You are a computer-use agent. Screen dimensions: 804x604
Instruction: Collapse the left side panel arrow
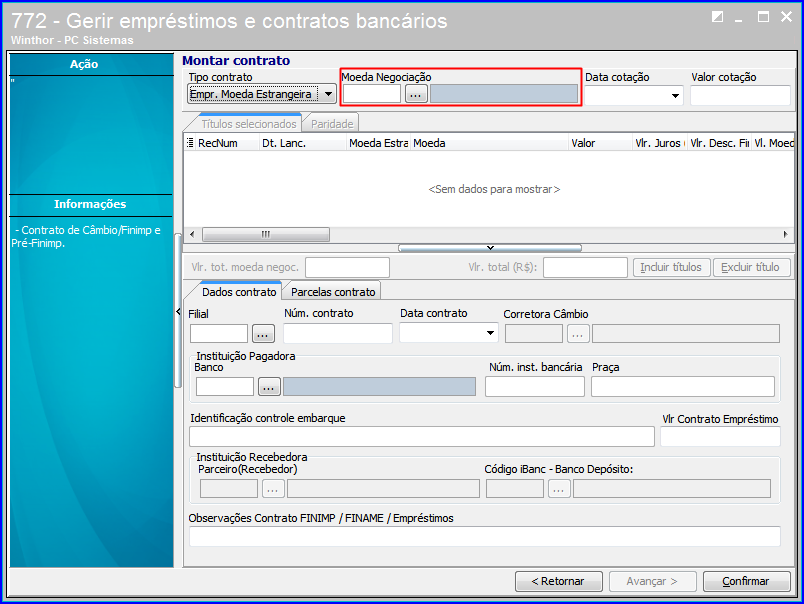point(178,311)
